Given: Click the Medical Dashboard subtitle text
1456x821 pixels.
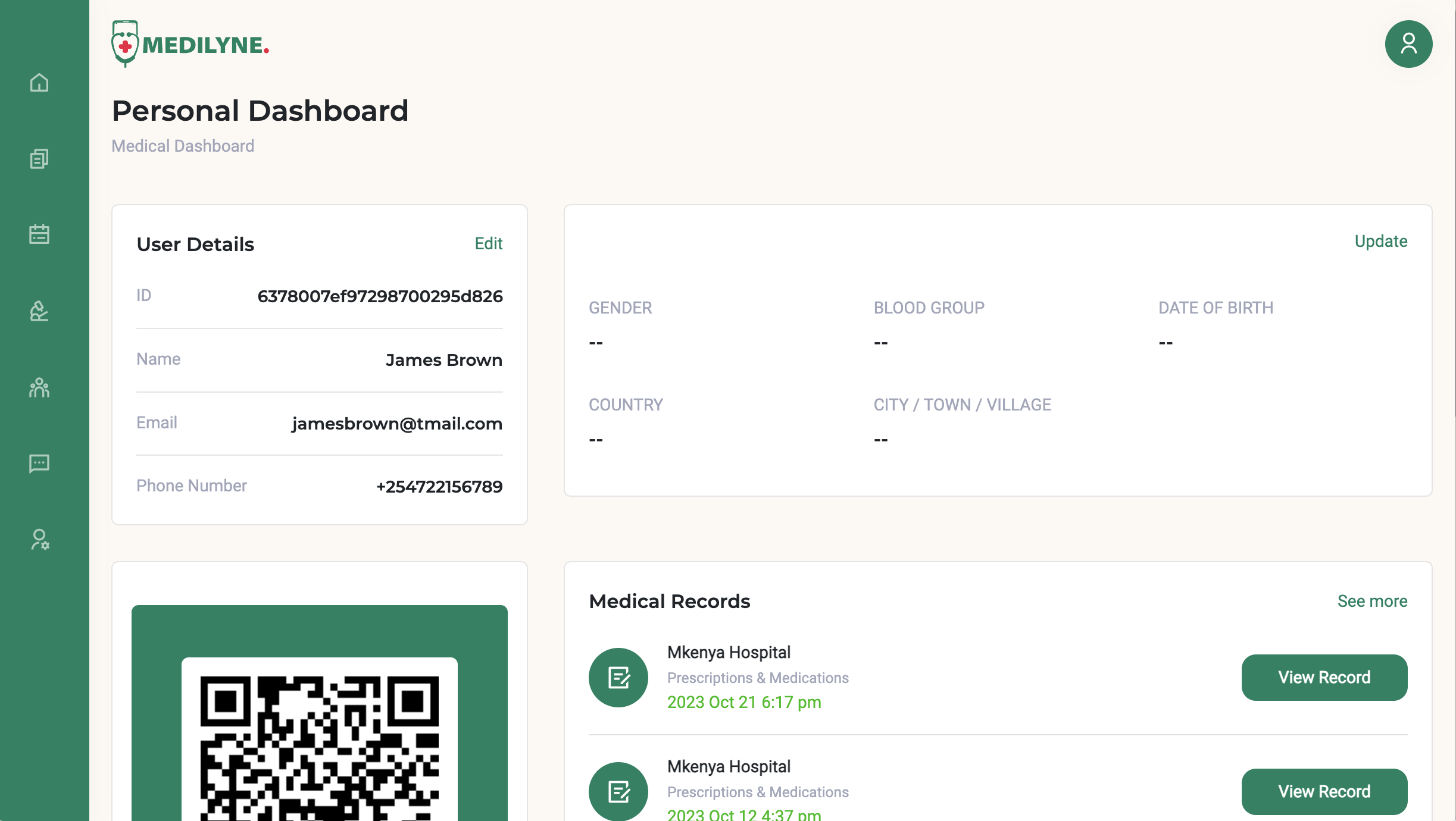Looking at the screenshot, I should pyautogui.click(x=183, y=146).
